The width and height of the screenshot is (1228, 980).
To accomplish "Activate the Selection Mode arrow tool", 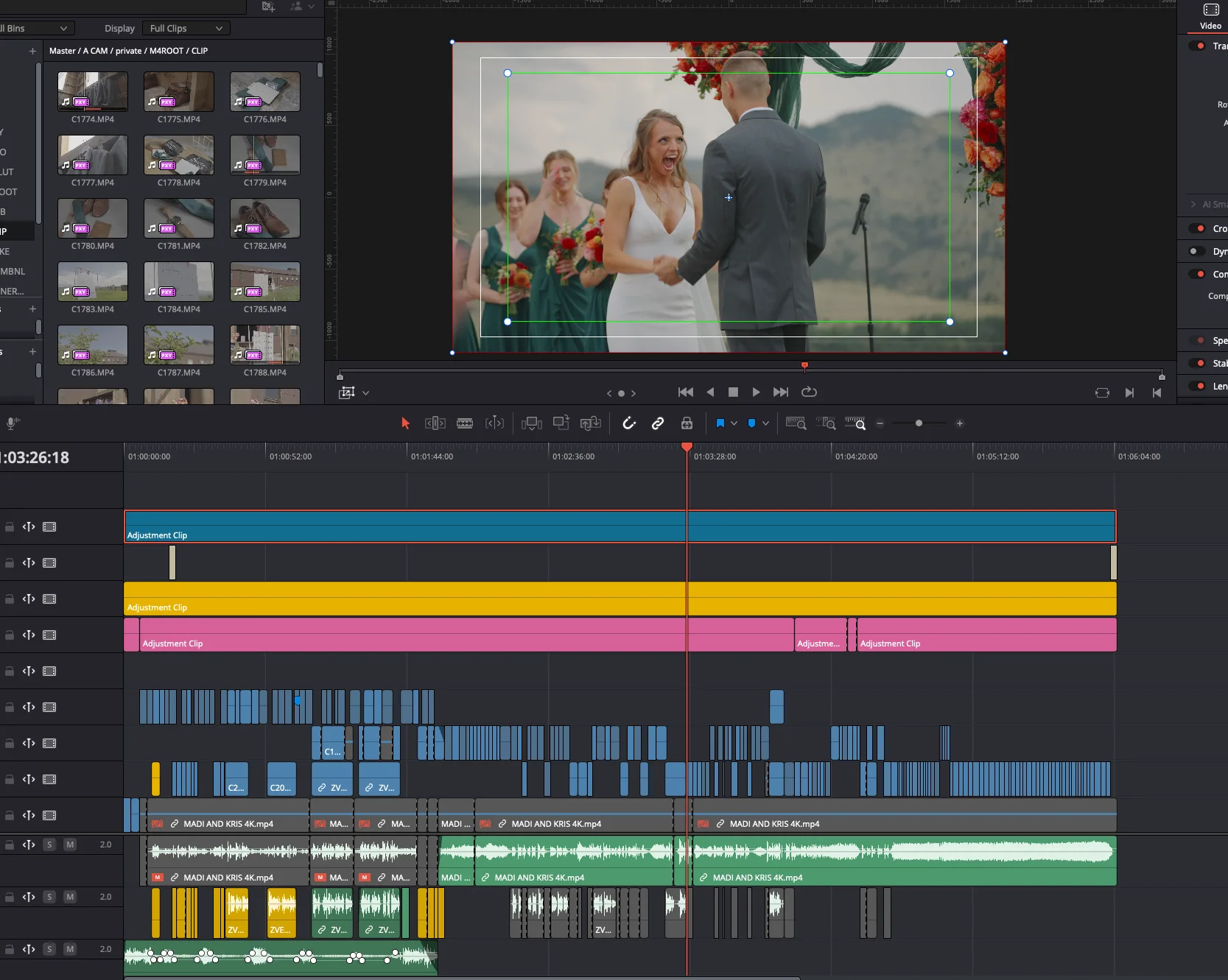I will click(405, 423).
